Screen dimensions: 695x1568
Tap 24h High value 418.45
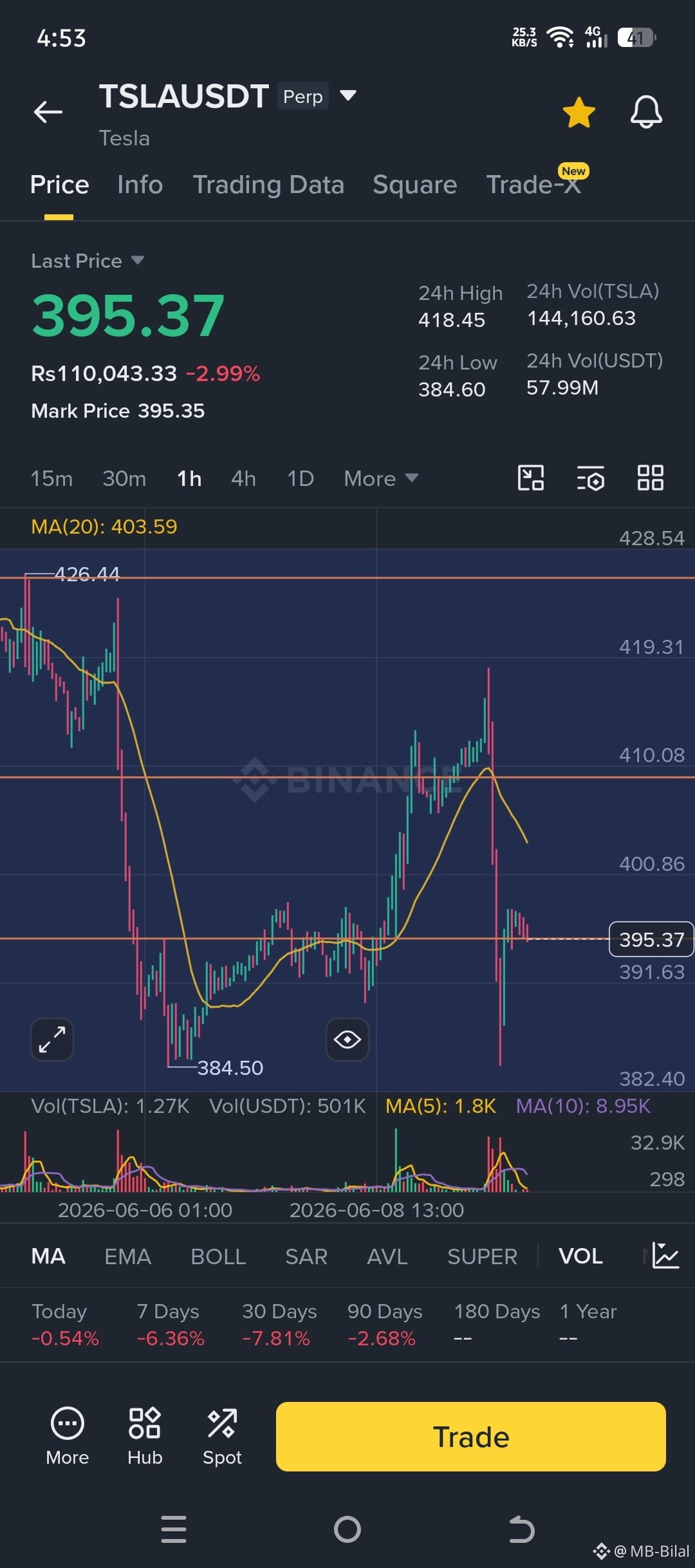[x=452, y=320]
